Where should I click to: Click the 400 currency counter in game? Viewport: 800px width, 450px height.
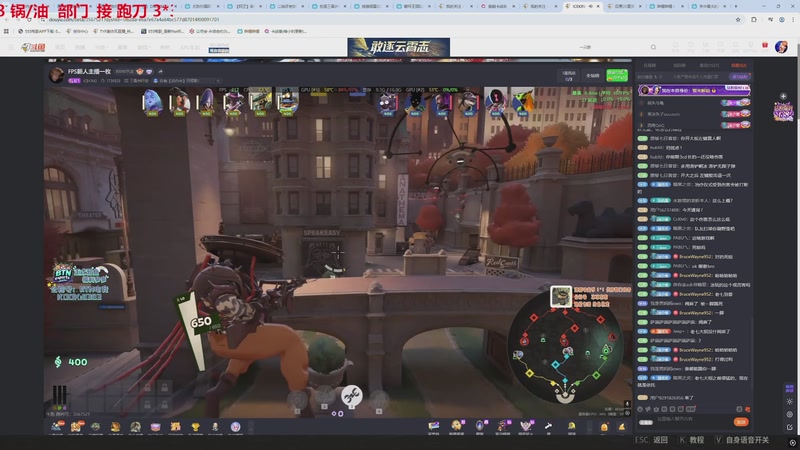pyautogui.click(x=71, y=362)
